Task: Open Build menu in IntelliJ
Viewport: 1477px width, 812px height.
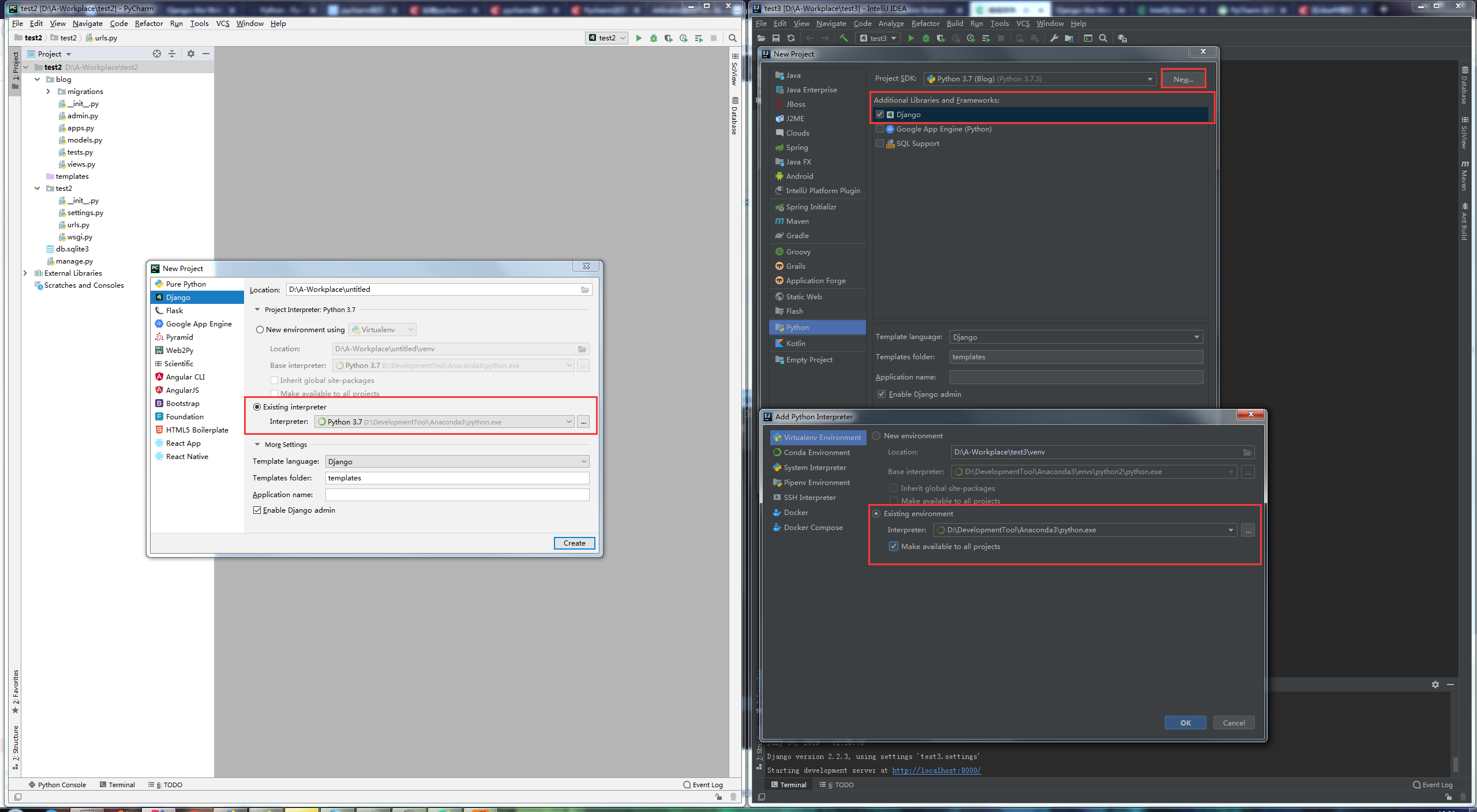Action: pos(955,23)
